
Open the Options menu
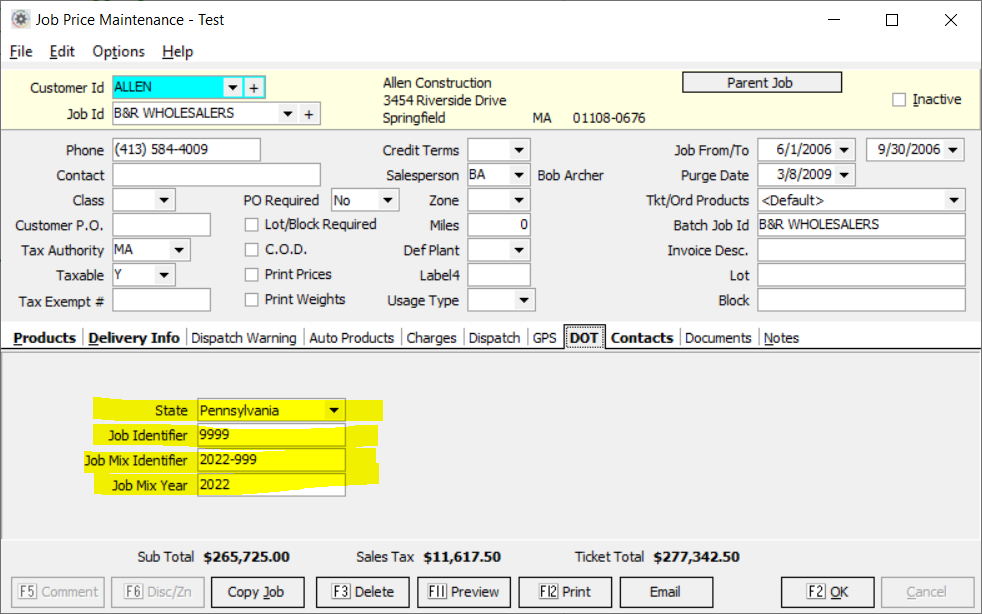click(x=118, y=52)
